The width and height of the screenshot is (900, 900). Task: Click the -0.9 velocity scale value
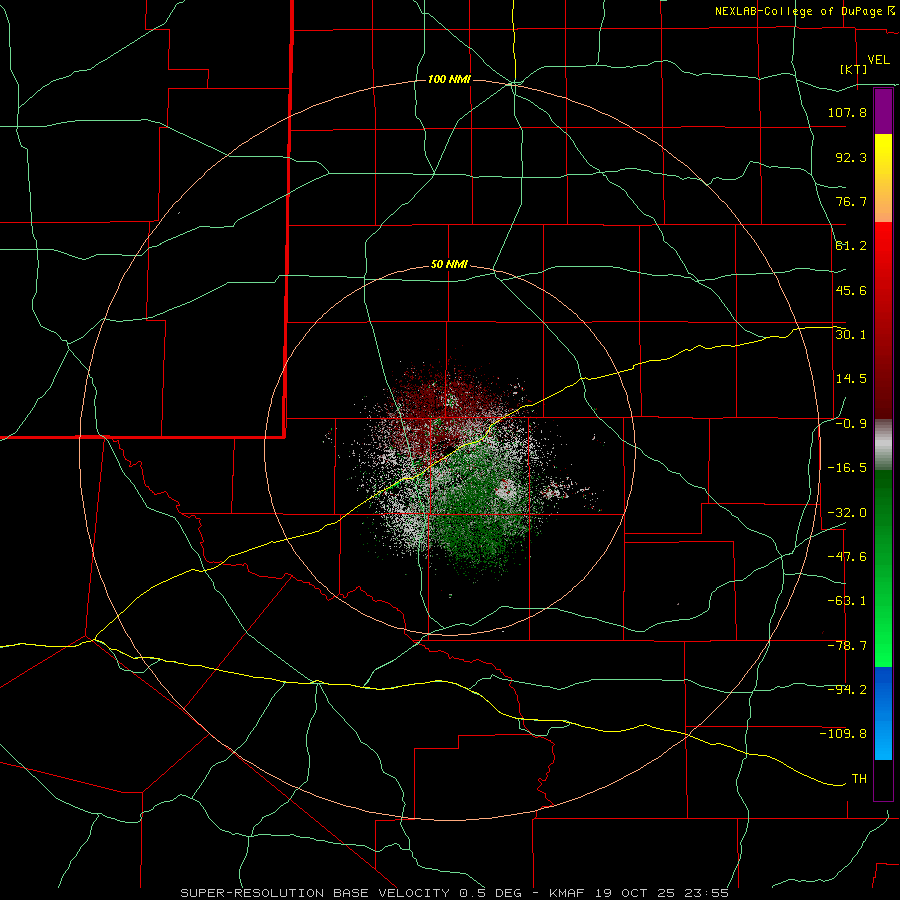851,424
